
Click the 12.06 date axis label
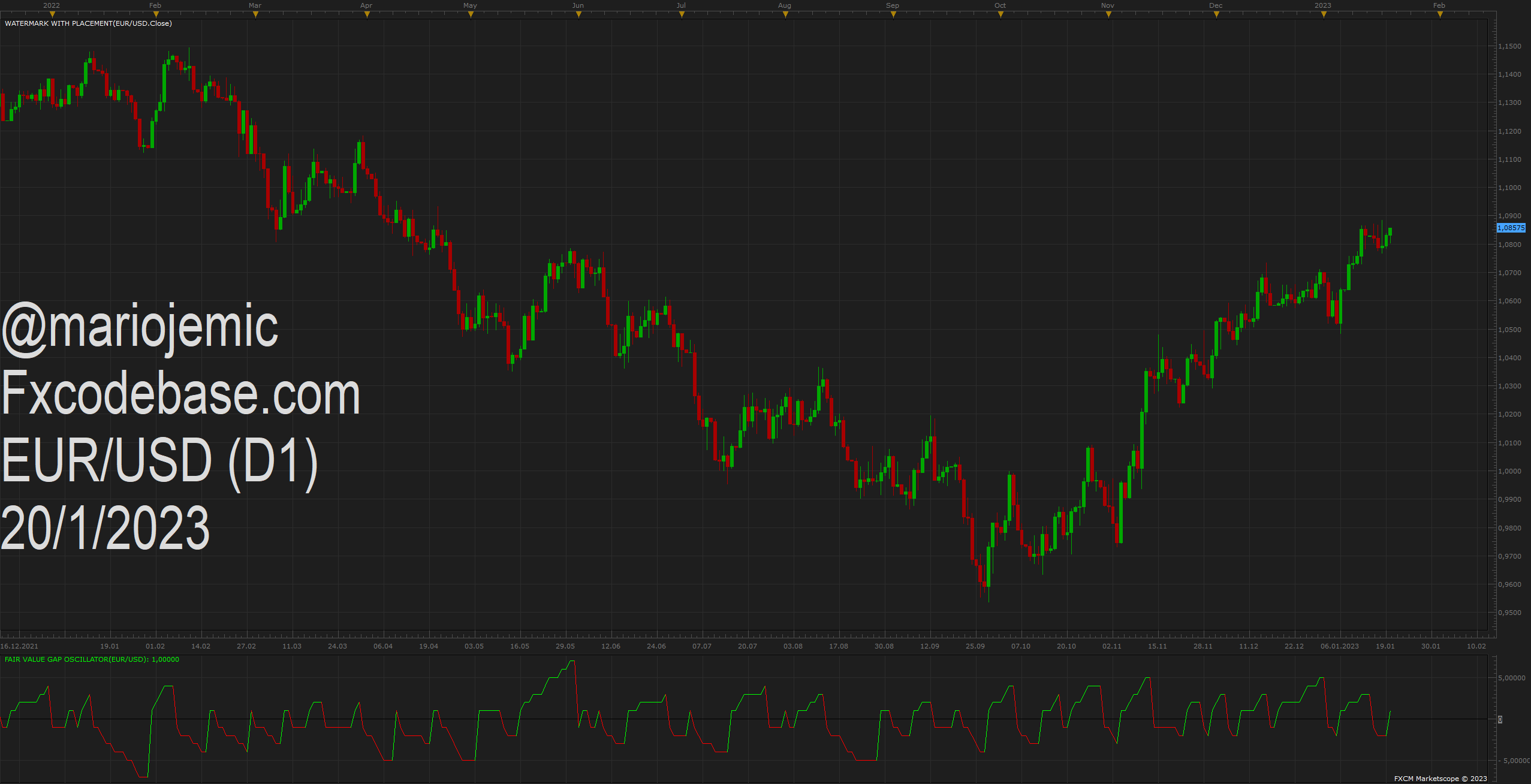click(611, 646)
